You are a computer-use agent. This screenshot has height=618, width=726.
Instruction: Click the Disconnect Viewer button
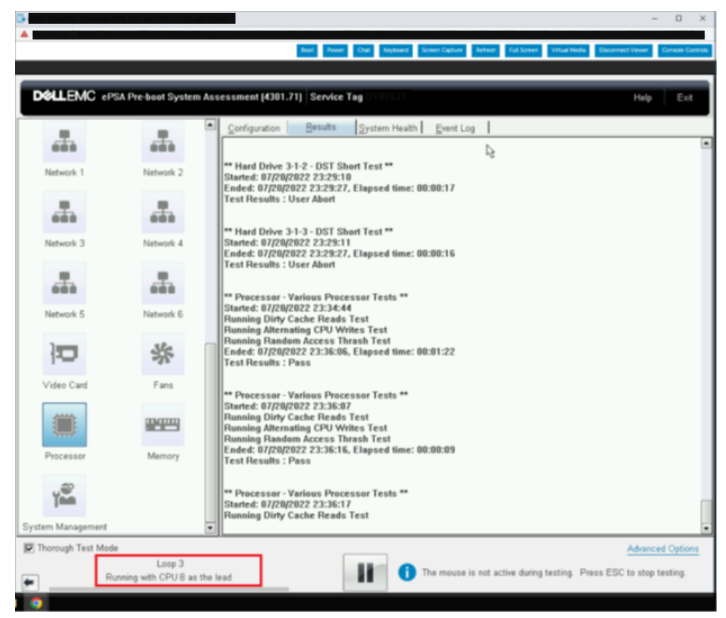click(x=623, y=50)
